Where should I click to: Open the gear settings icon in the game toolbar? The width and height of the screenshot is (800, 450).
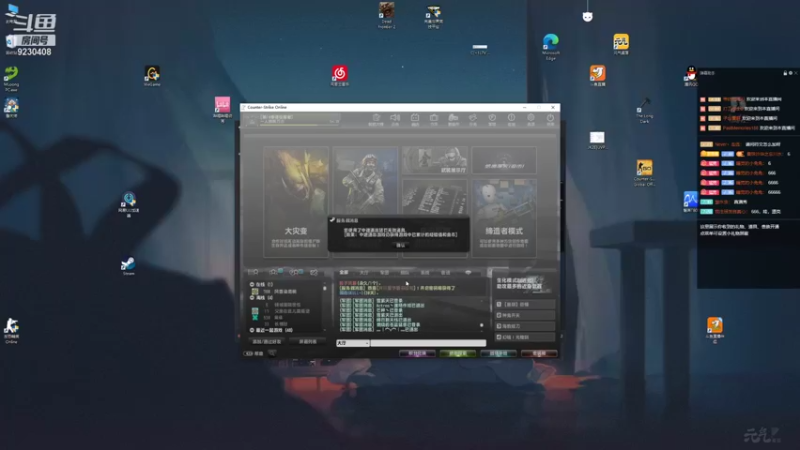(x=531, y=118)
